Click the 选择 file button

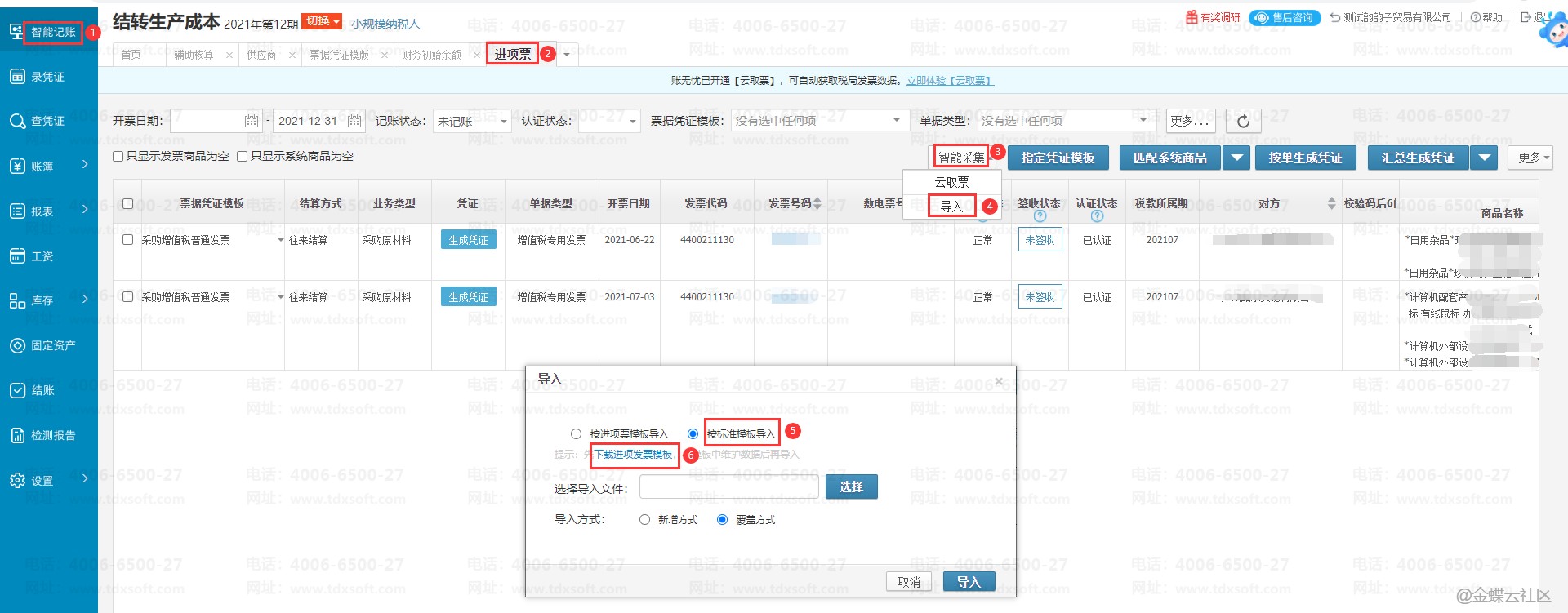(x=851, y=486)
